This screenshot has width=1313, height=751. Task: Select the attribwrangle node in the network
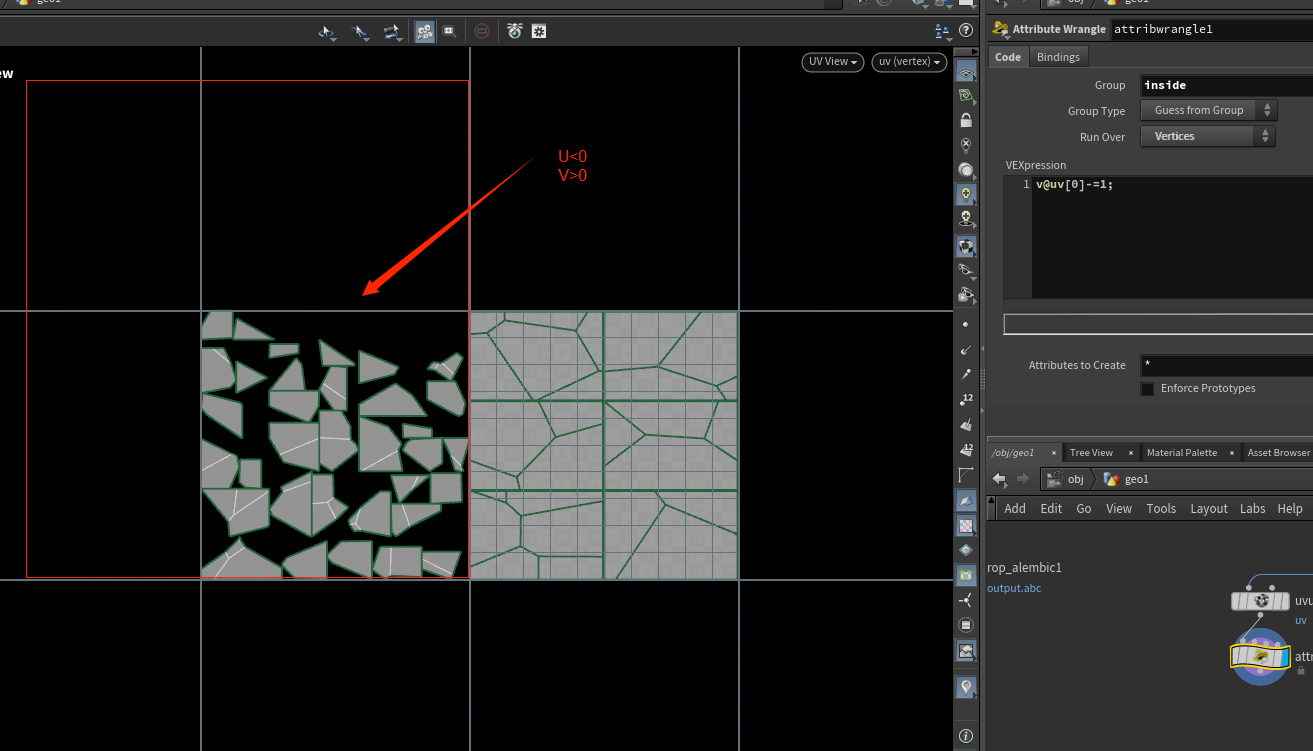(x=1260, y=656)
